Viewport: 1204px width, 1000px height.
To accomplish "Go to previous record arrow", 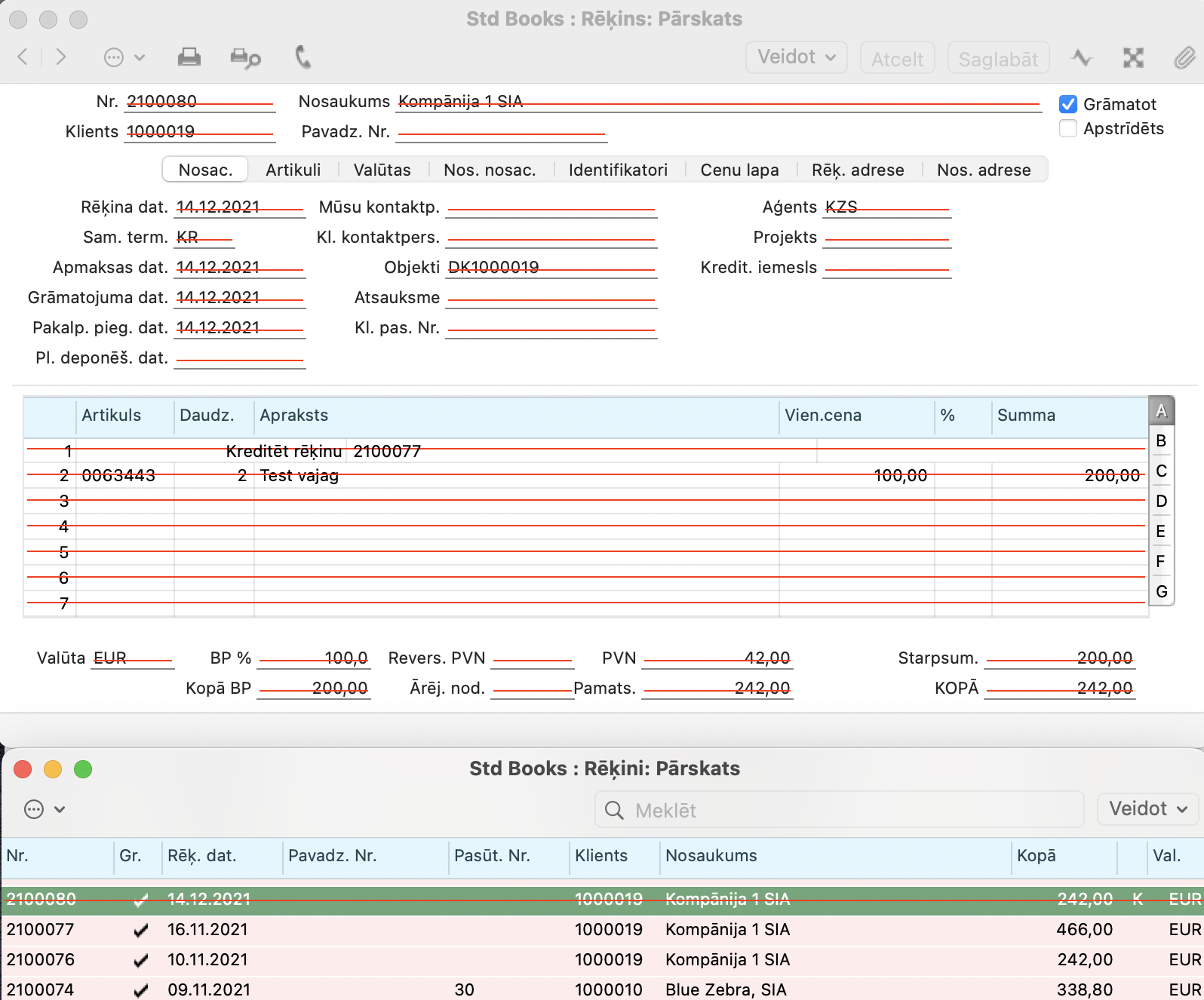I will point(23,57).
